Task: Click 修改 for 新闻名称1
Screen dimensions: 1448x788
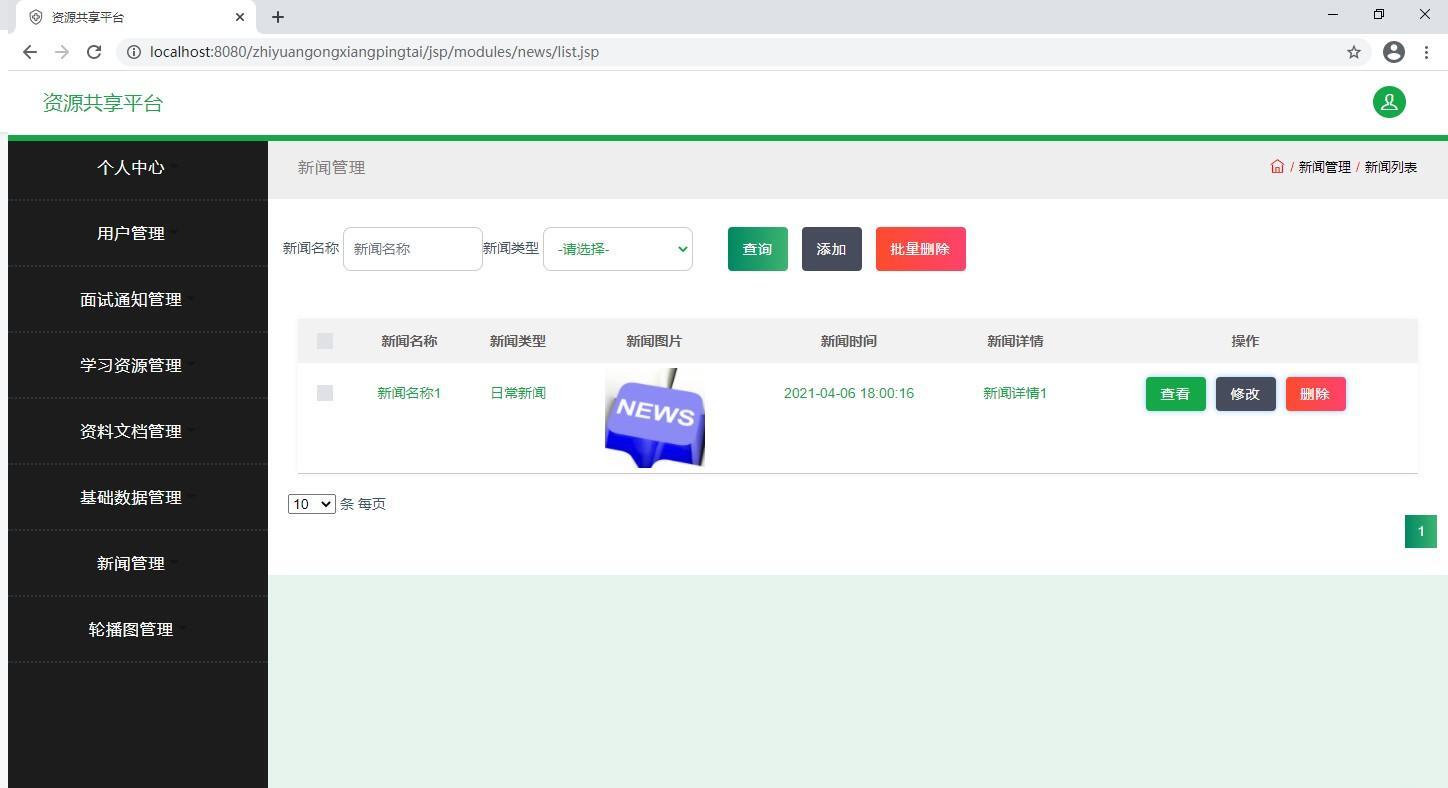Action: tap(1246, 394)
